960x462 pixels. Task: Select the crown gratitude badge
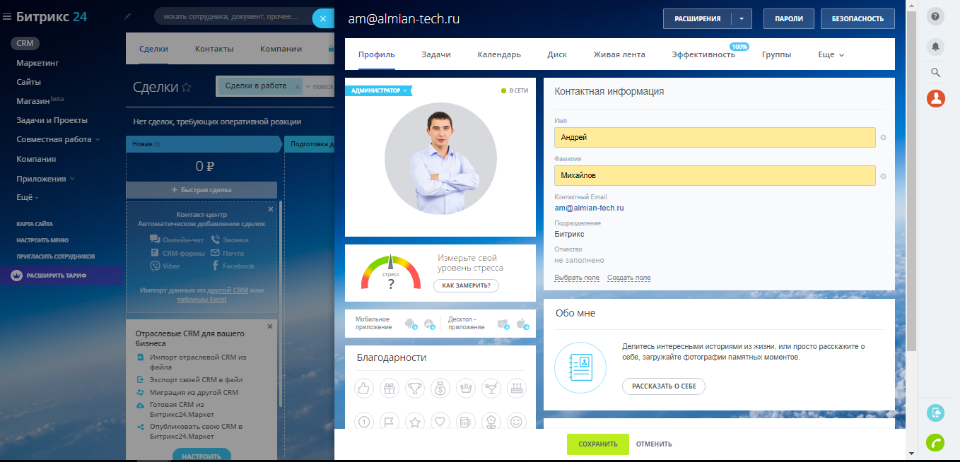[x=466, y=388]
